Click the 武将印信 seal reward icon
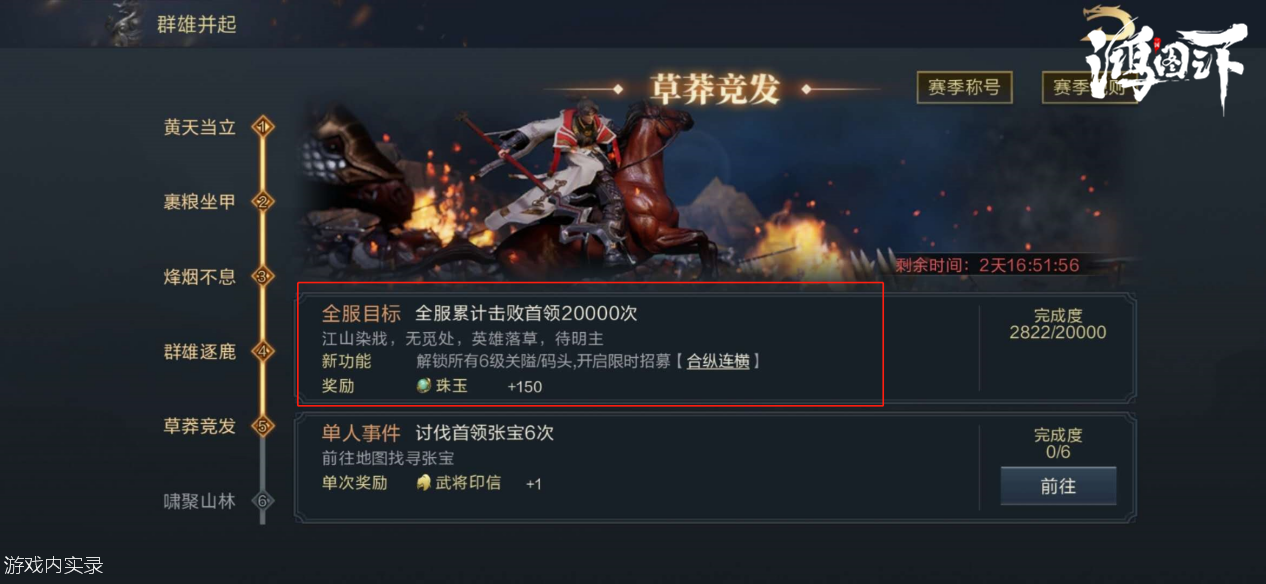Viewport: 1266px width, 584px height. [x=424, y=483]
